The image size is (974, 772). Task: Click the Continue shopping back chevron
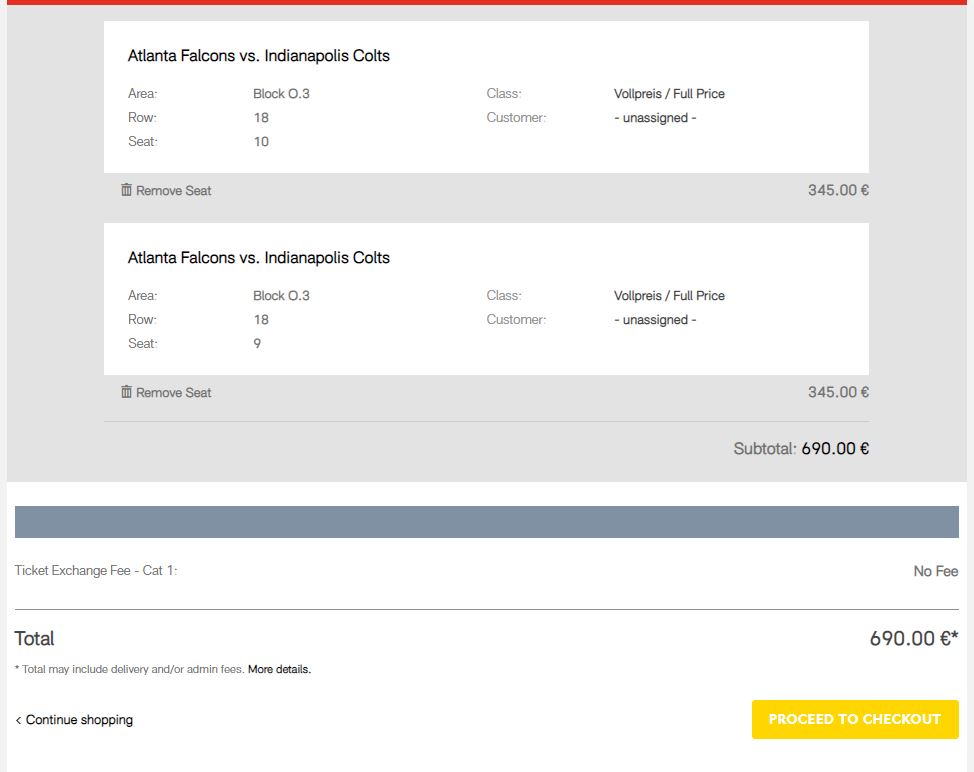(19, 720)
